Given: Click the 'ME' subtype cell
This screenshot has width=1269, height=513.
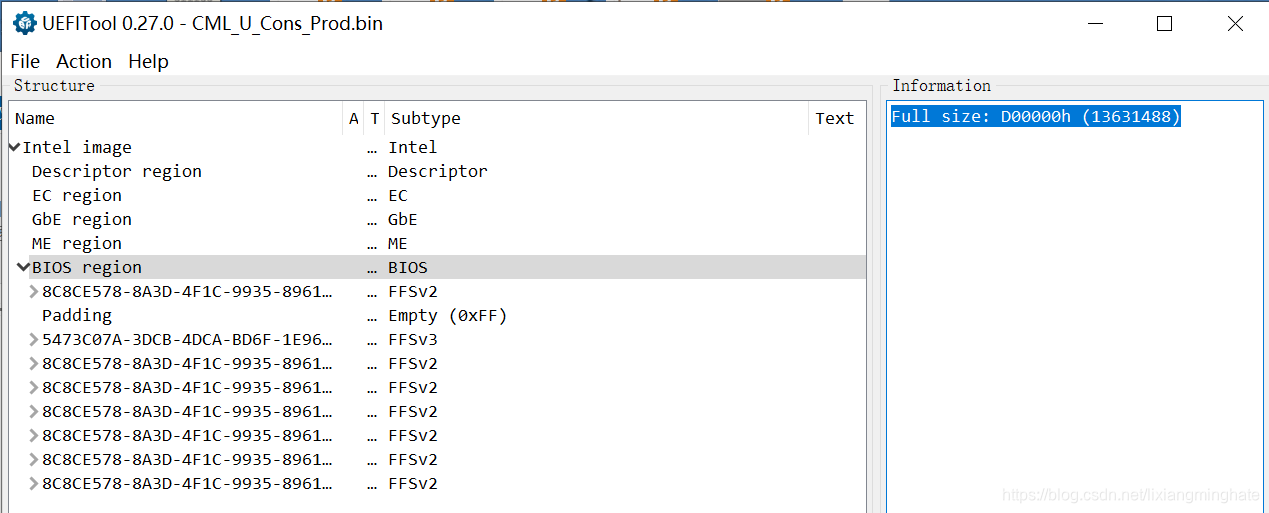Looking at the screenshot, I should pos(398,243).
